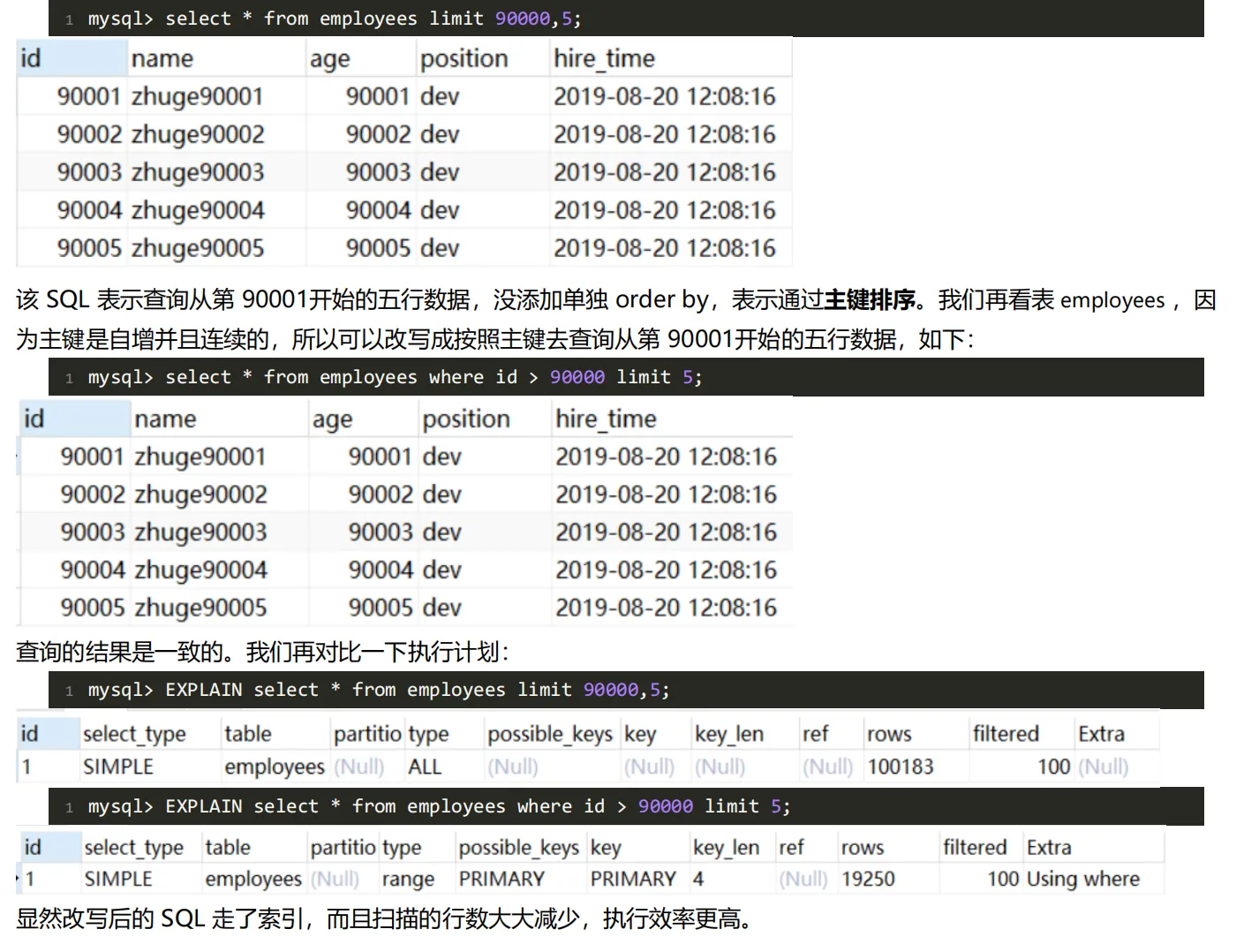Screen dimensions: 1259x952
Task: Click id value 90002 in the second result table
Action: (93, 495)
